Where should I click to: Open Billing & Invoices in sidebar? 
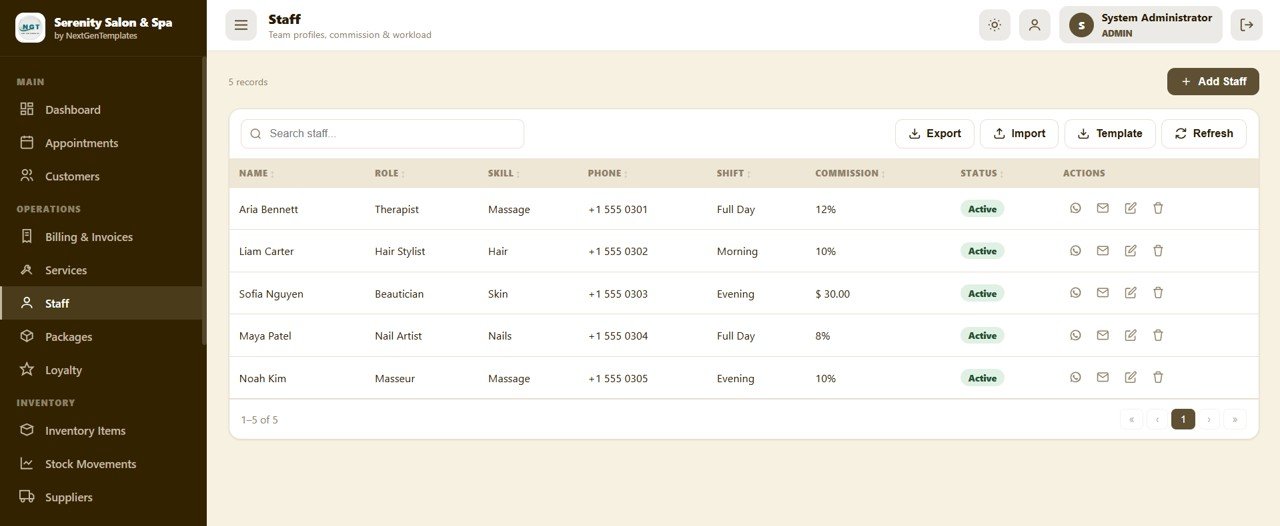pyautogui.click(x=102, y=237)
